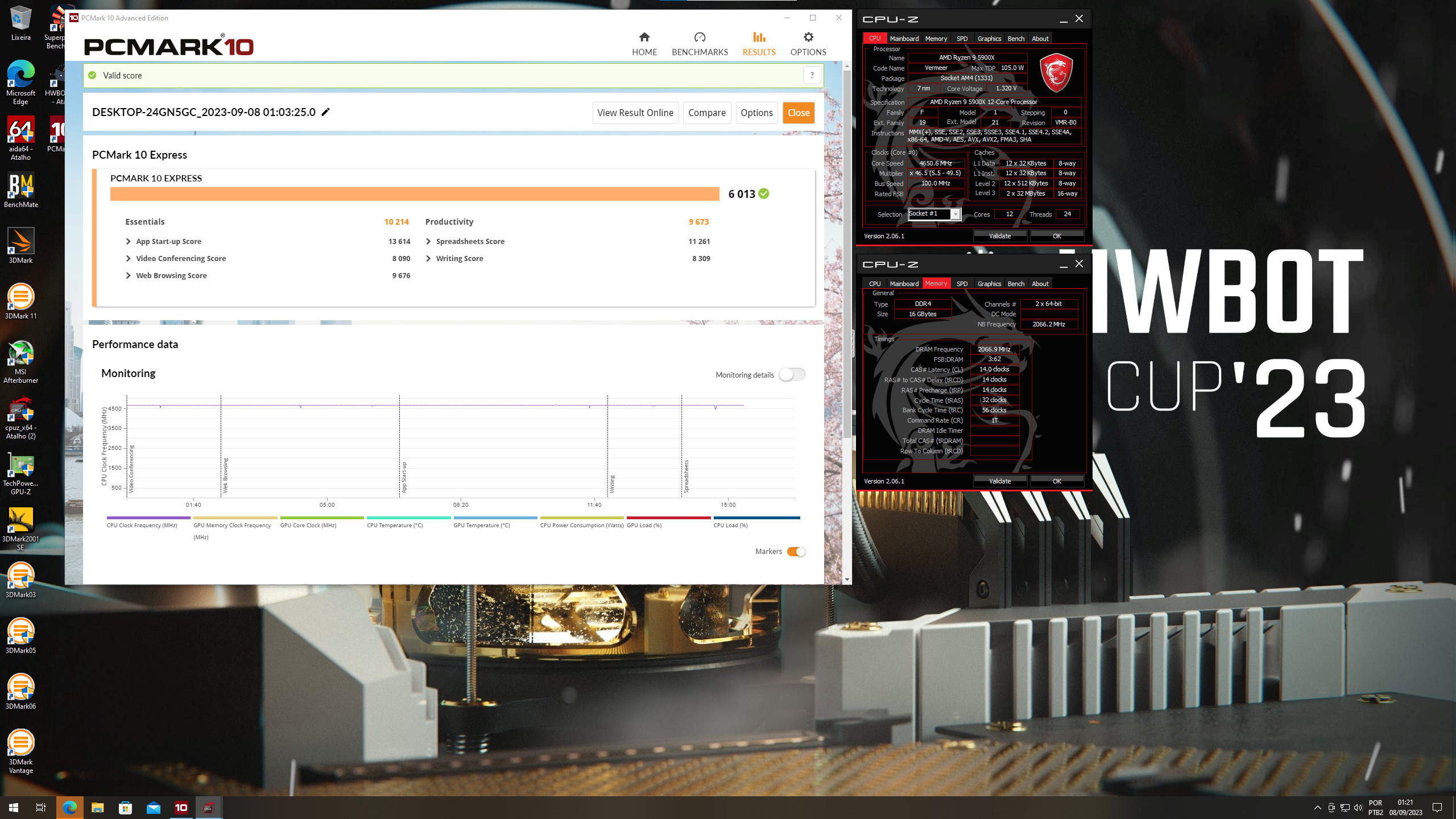Switch to Graphics tab in lower CPU-Z window

pos(989,284)
